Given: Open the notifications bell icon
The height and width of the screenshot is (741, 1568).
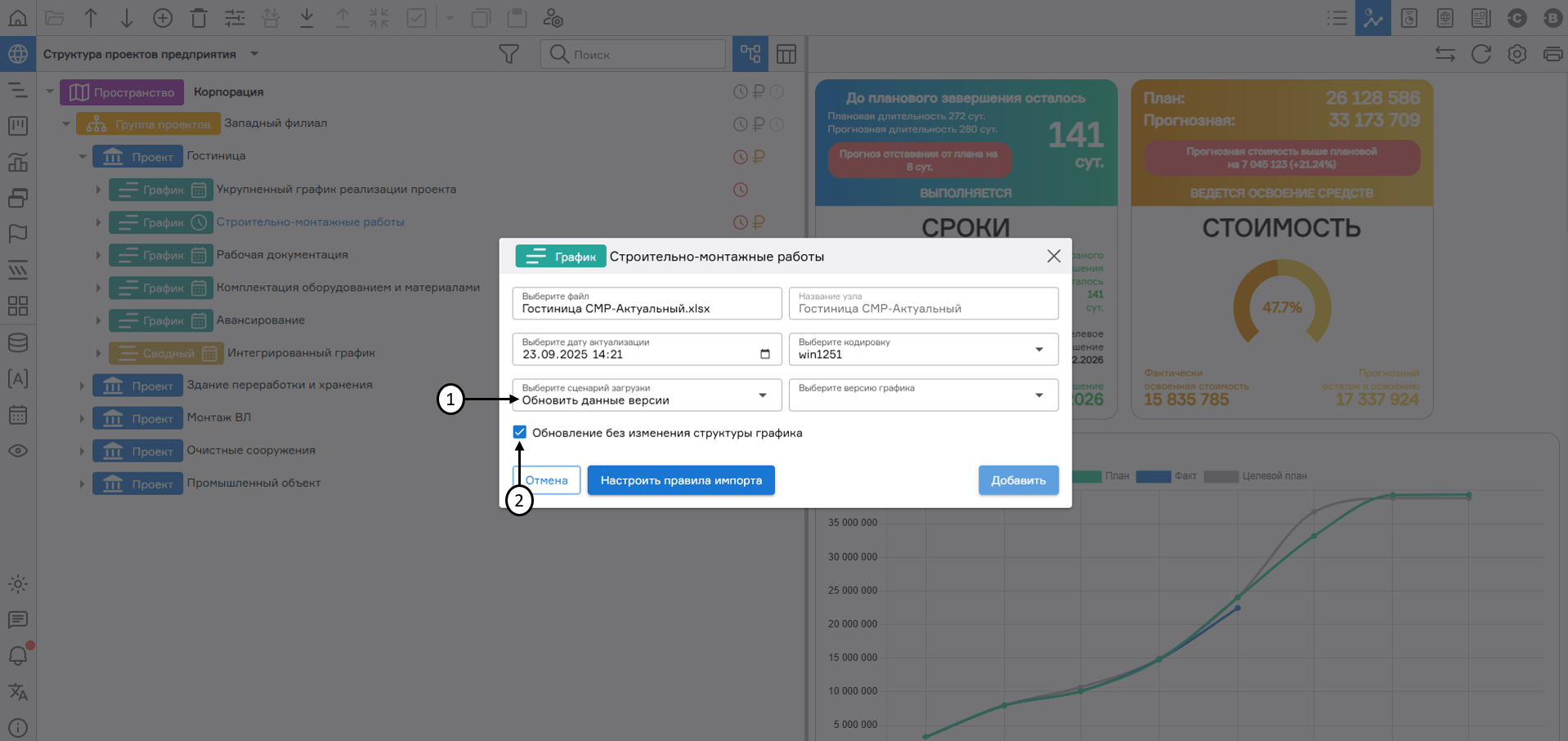Looking at the screenshot, I should [18, 655].
